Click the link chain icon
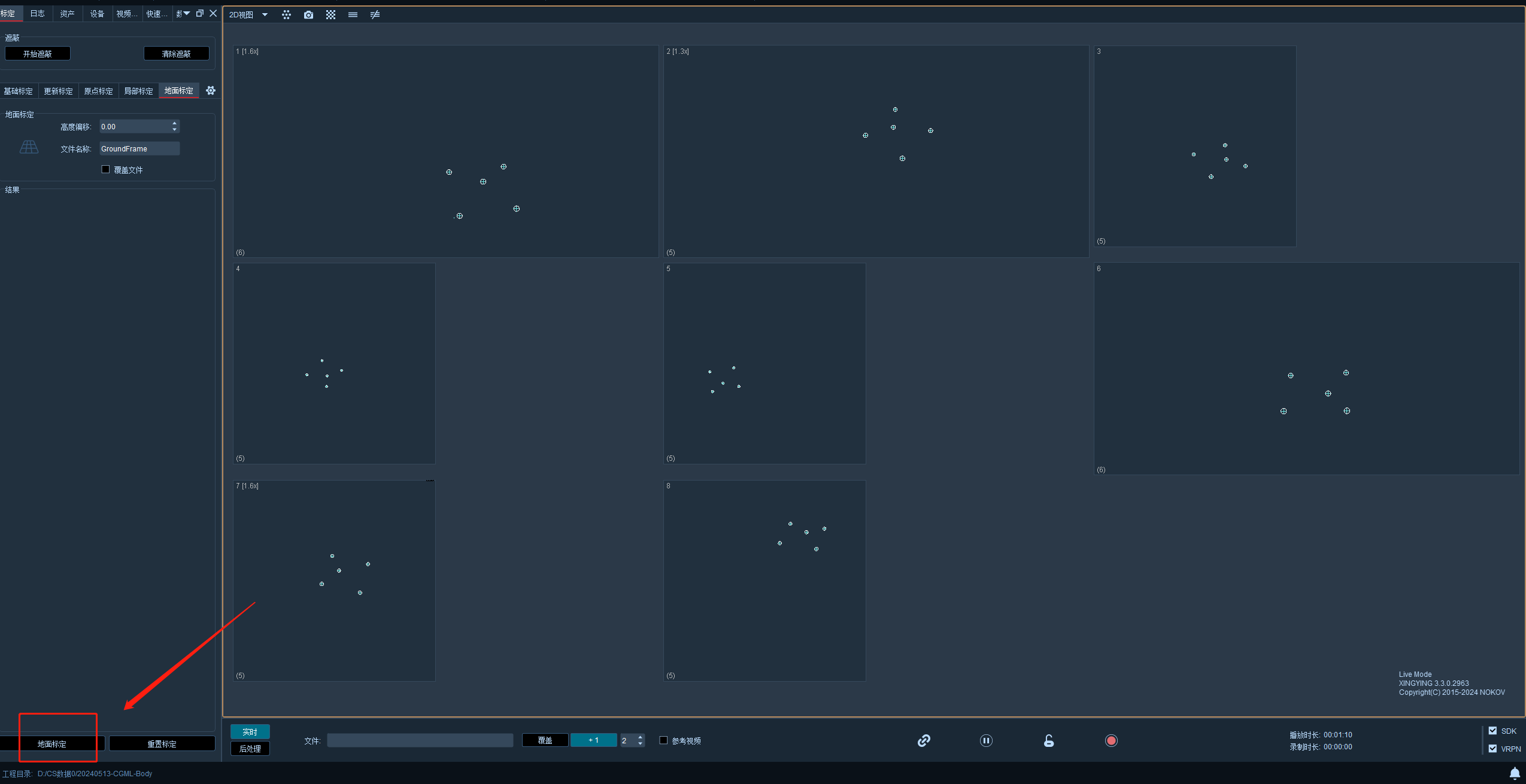This screenshot has width=1526, height=784. click(924, 740)
